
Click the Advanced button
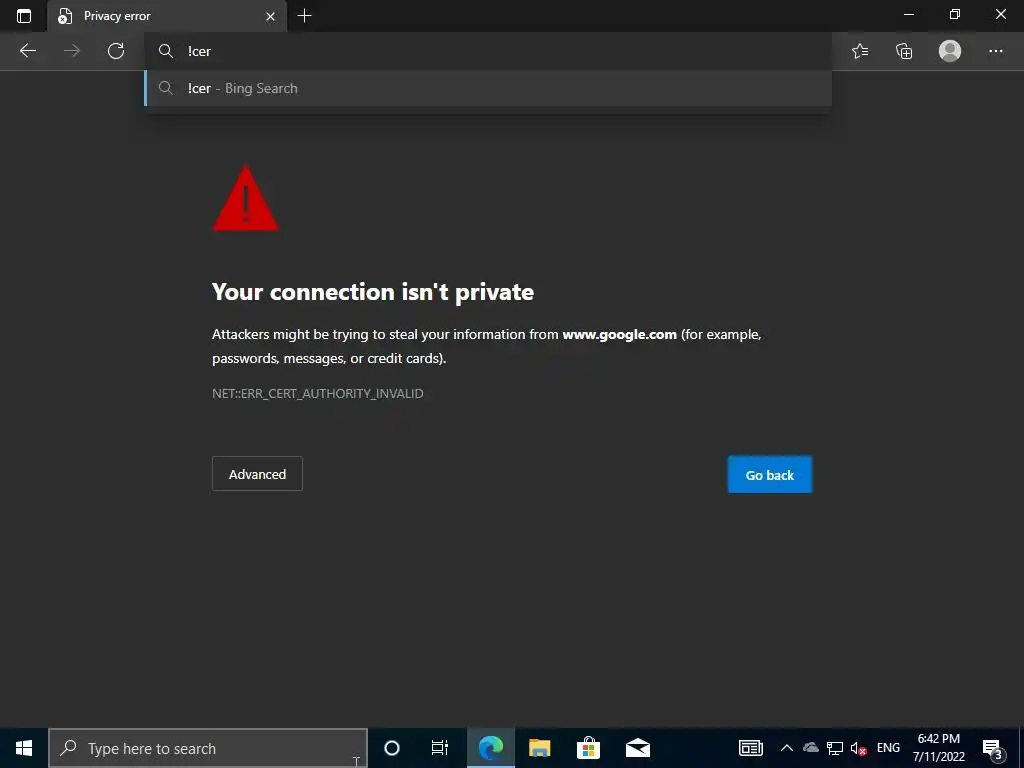(x=257, y=474)
